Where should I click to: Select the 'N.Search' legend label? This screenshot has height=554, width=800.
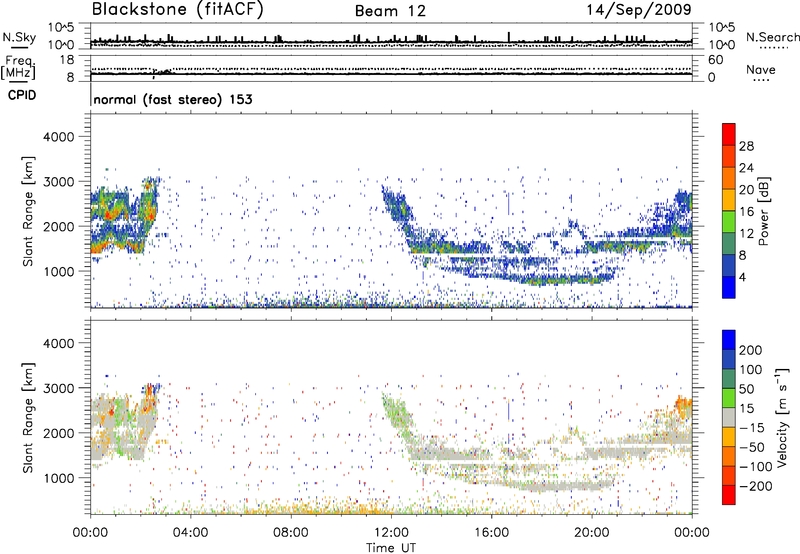(x=772, y=37)
